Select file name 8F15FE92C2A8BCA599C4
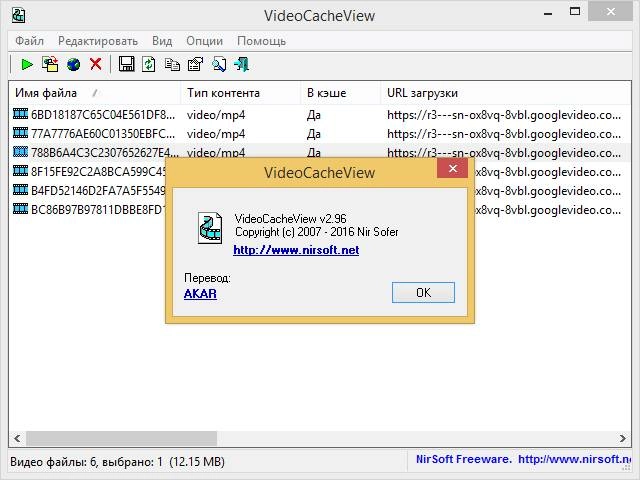Viewport: 640px width, 480px height. click(x=98, y=172)
